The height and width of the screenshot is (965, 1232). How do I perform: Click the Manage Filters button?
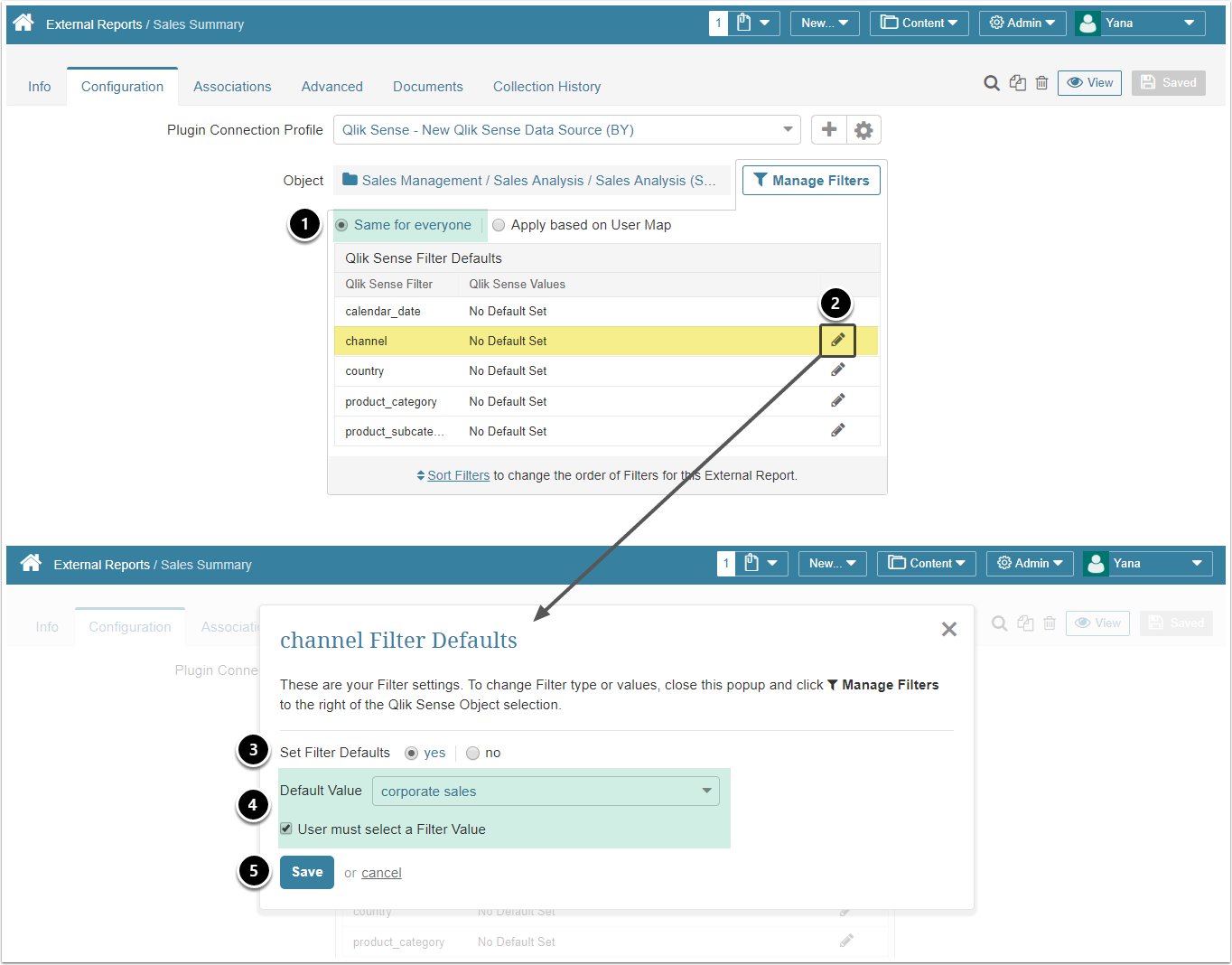(x=811, y=181)
